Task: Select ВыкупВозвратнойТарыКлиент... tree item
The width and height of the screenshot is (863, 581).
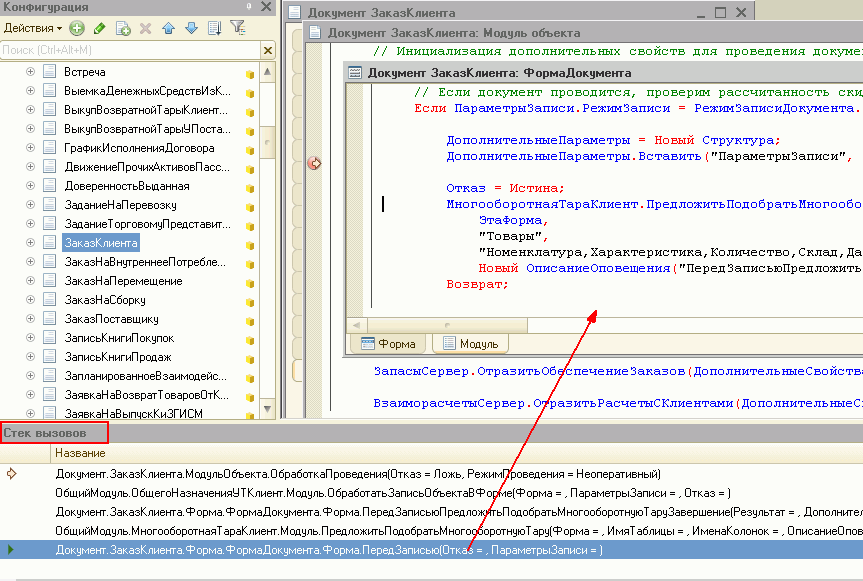Action: tap(146, 110)
